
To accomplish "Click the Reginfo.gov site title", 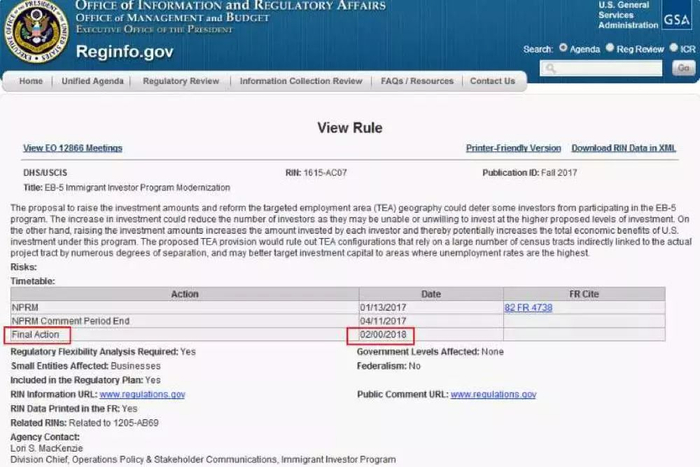I will click(x=125, y=52).
